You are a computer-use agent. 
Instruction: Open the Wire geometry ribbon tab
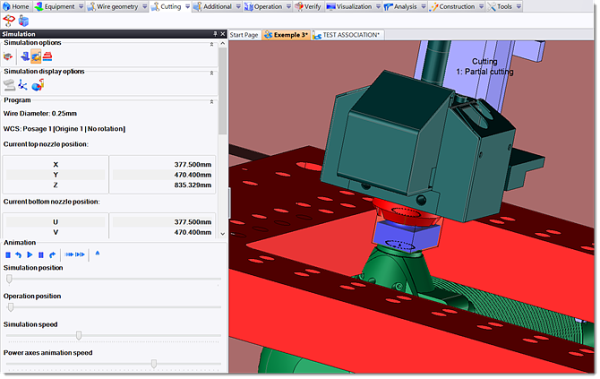click(x=113, y=7)
